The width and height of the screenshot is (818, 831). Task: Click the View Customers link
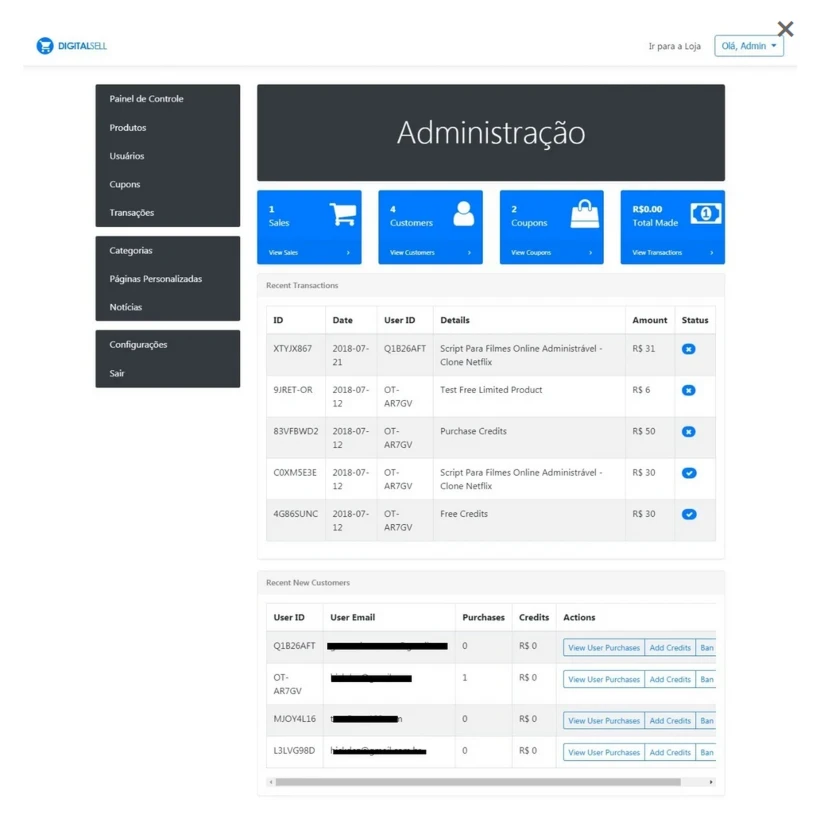pyautogui.click(x=412, y=253)
